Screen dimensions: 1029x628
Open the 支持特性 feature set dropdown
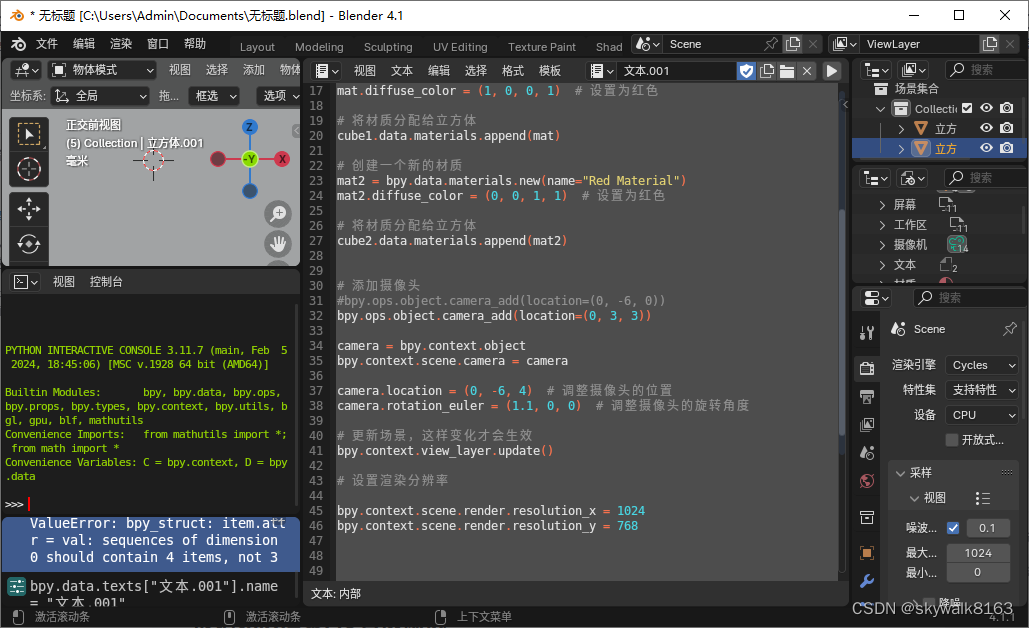coord(982,390)
